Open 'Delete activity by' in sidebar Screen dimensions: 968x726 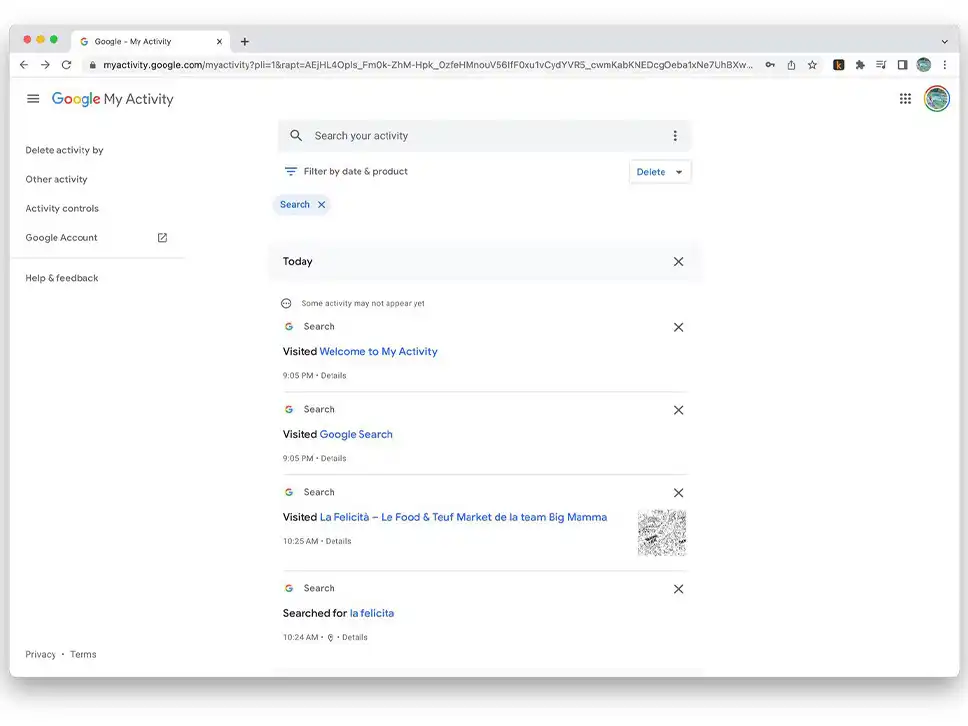64,150
